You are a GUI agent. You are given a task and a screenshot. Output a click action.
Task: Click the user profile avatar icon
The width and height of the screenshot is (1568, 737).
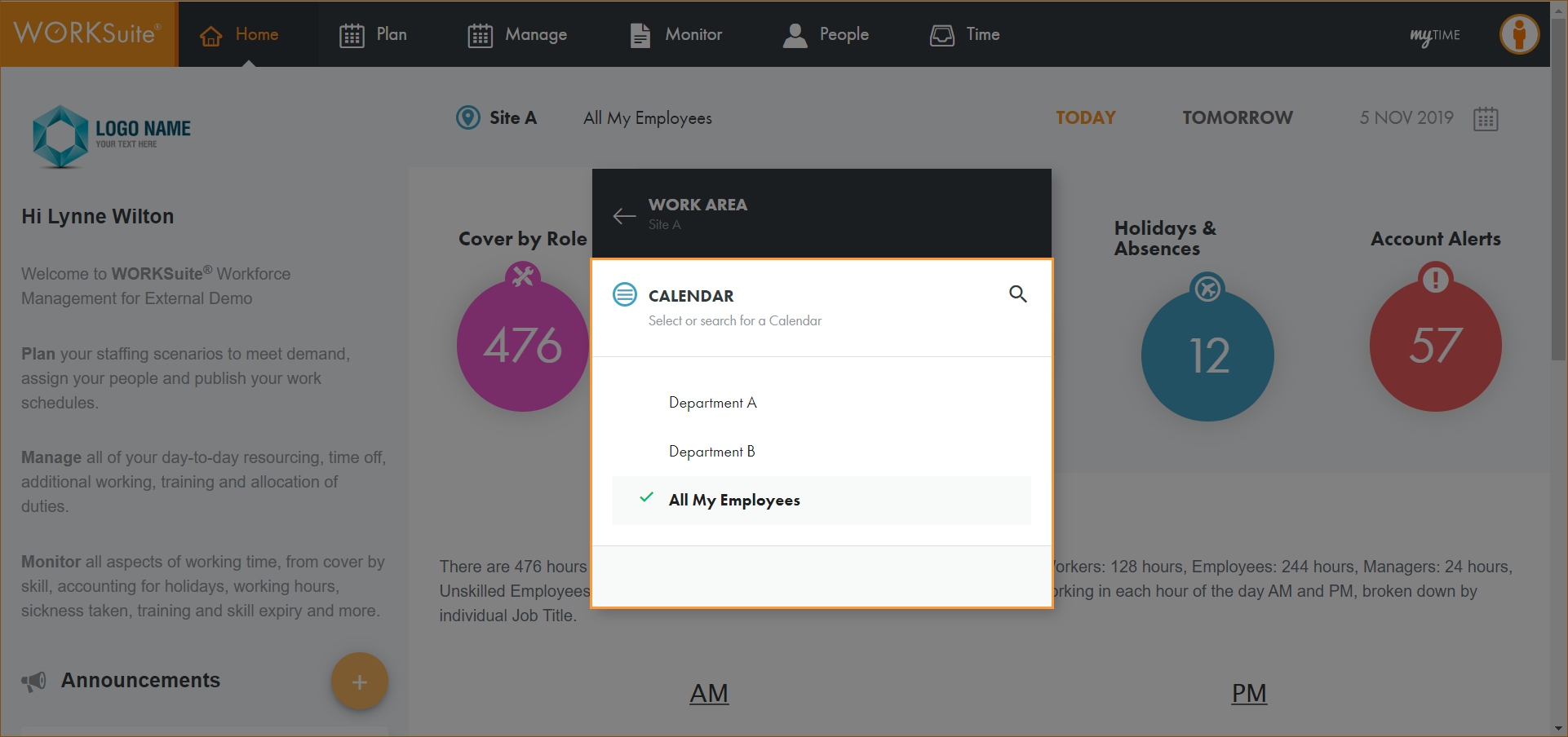(x=1519, y=35)
